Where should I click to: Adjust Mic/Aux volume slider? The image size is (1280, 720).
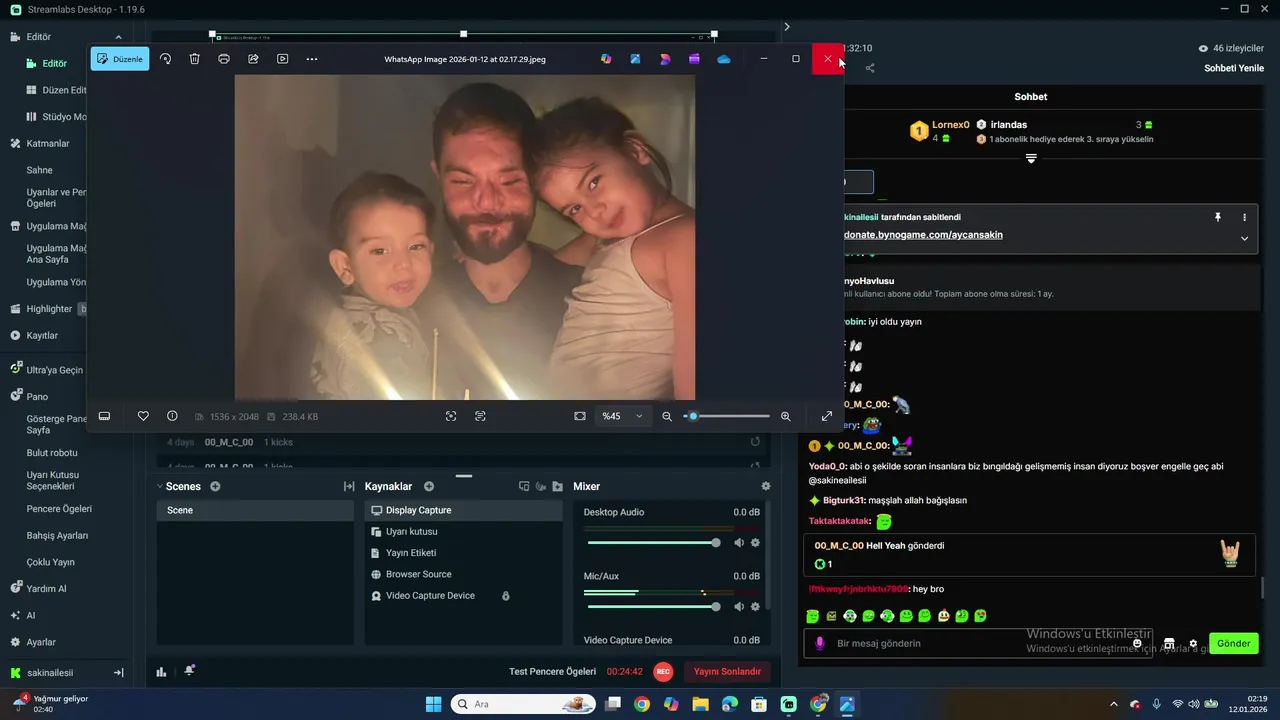(652, 606)
